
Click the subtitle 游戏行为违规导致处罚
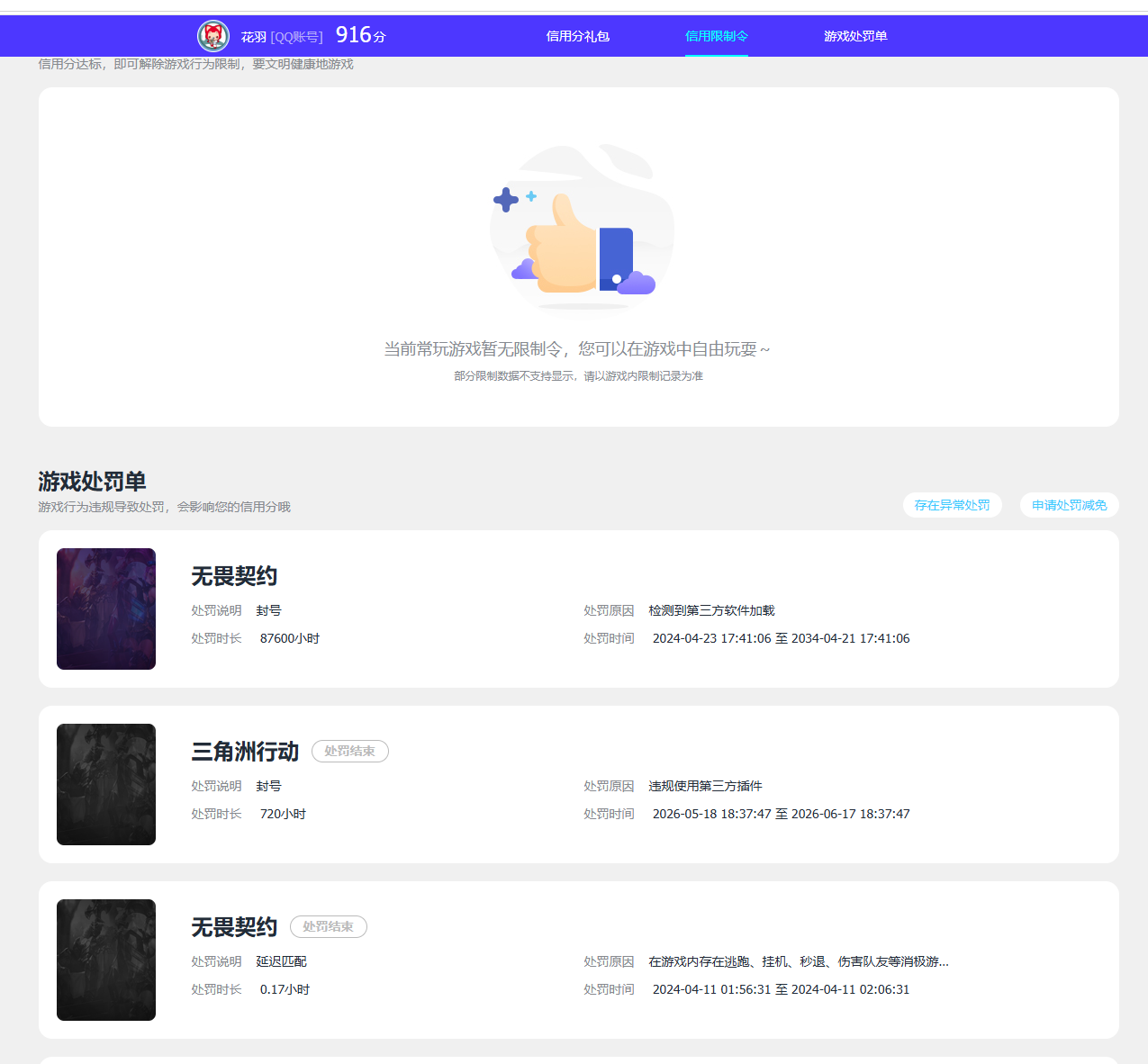pyautogui.click(x=164, y=507)
